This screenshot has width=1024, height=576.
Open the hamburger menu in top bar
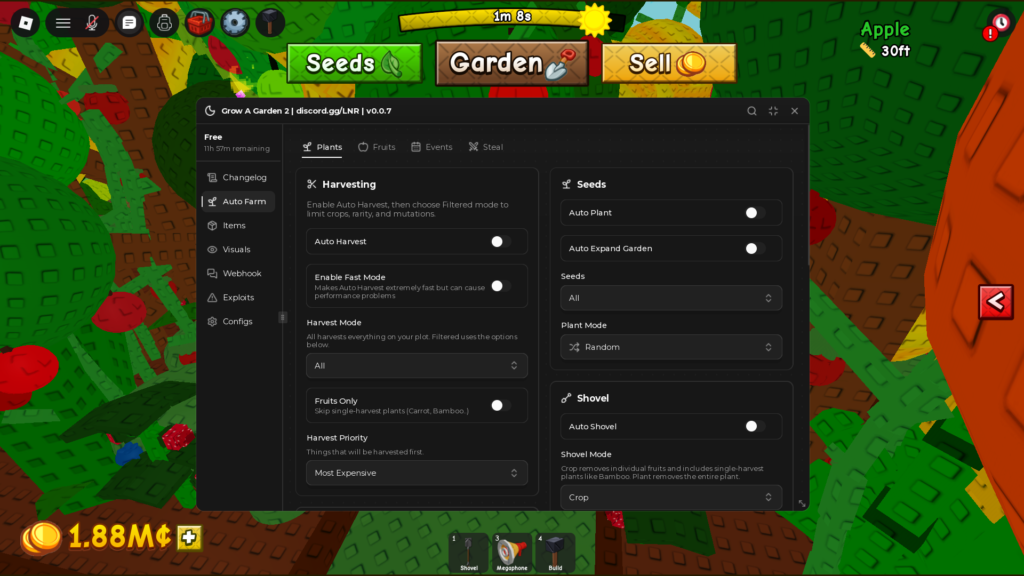pos(63,23)
